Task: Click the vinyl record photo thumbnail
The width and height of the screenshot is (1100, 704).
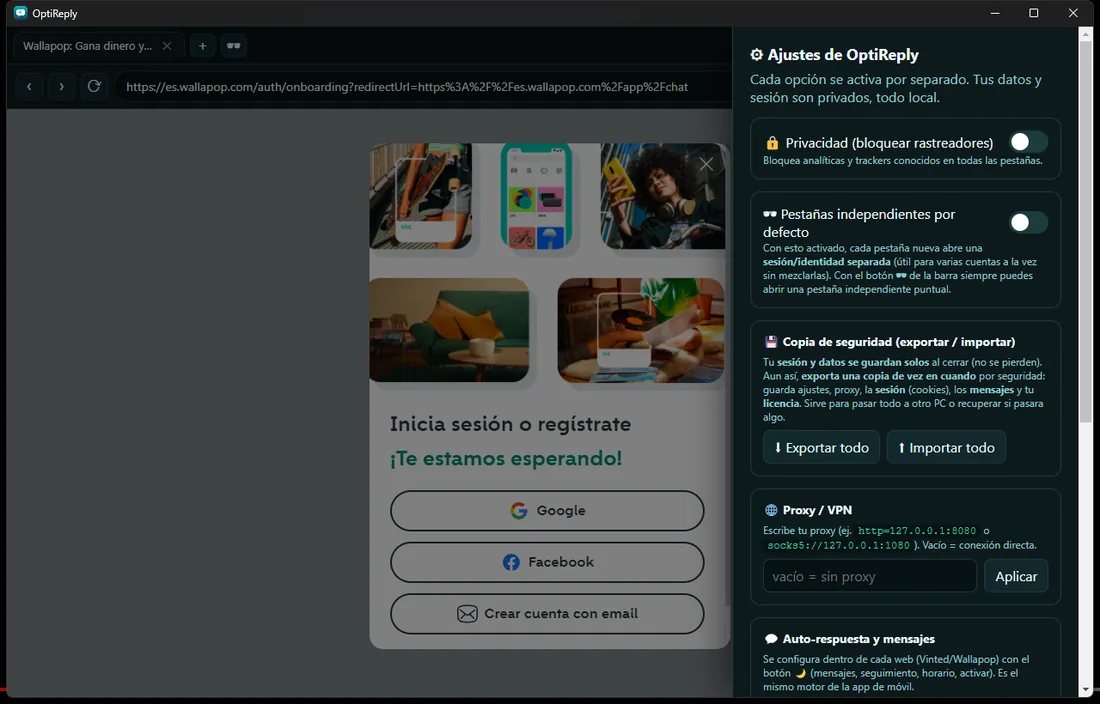Action: 641,330
